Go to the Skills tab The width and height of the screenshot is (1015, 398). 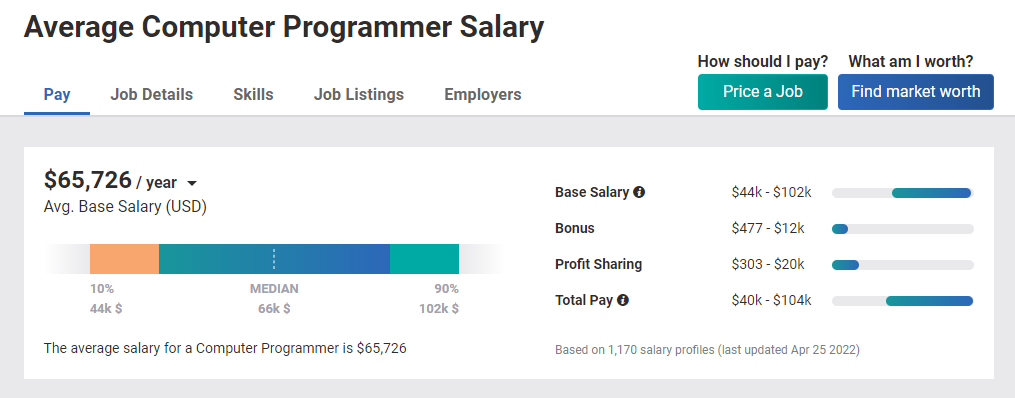[x=253, y=94]
